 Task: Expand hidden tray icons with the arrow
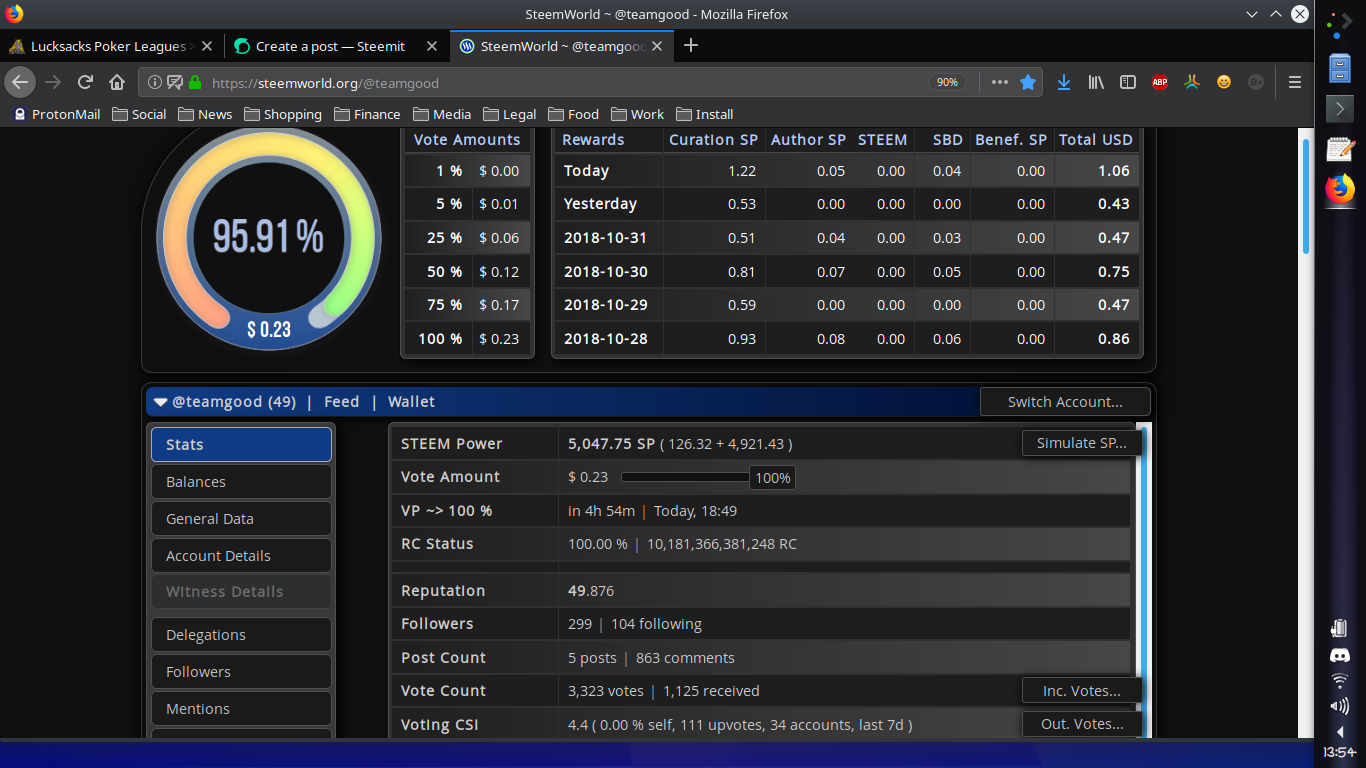pyautogui.click(x=1340, y=732)
